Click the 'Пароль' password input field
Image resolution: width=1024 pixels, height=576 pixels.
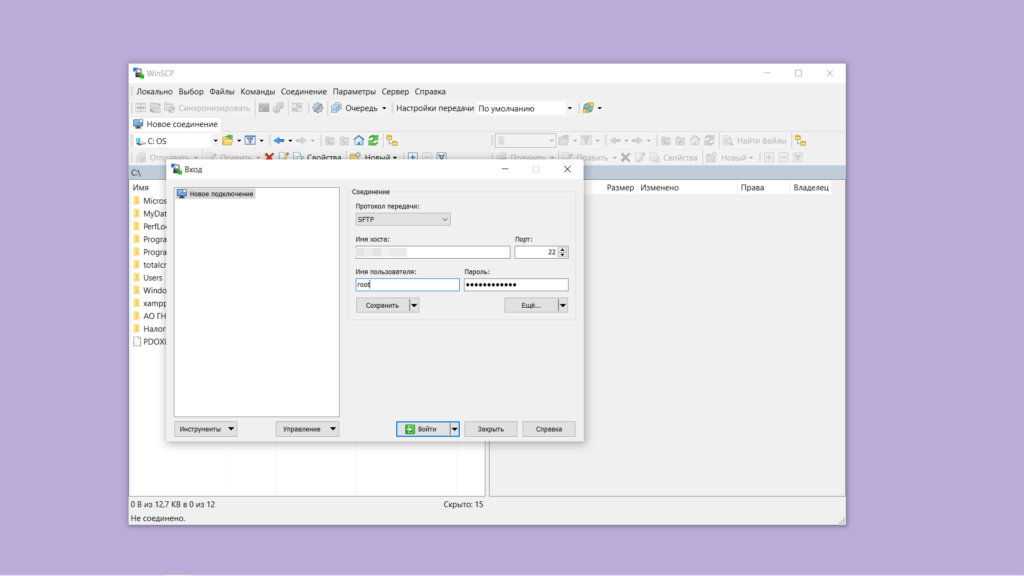click(x=515, y=285)
